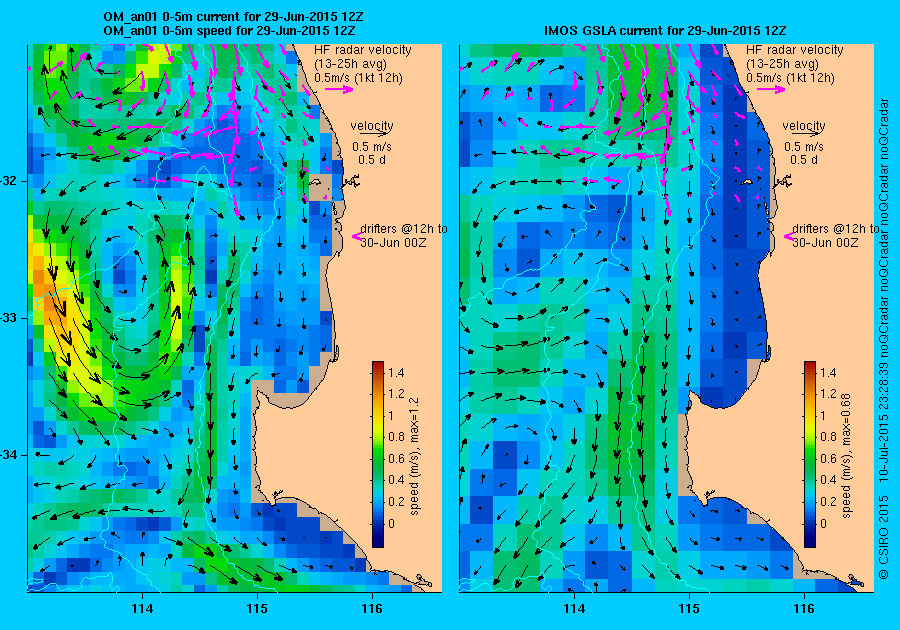
Task: Click latitude label '-34' on left axis
Action: point(9,455)
